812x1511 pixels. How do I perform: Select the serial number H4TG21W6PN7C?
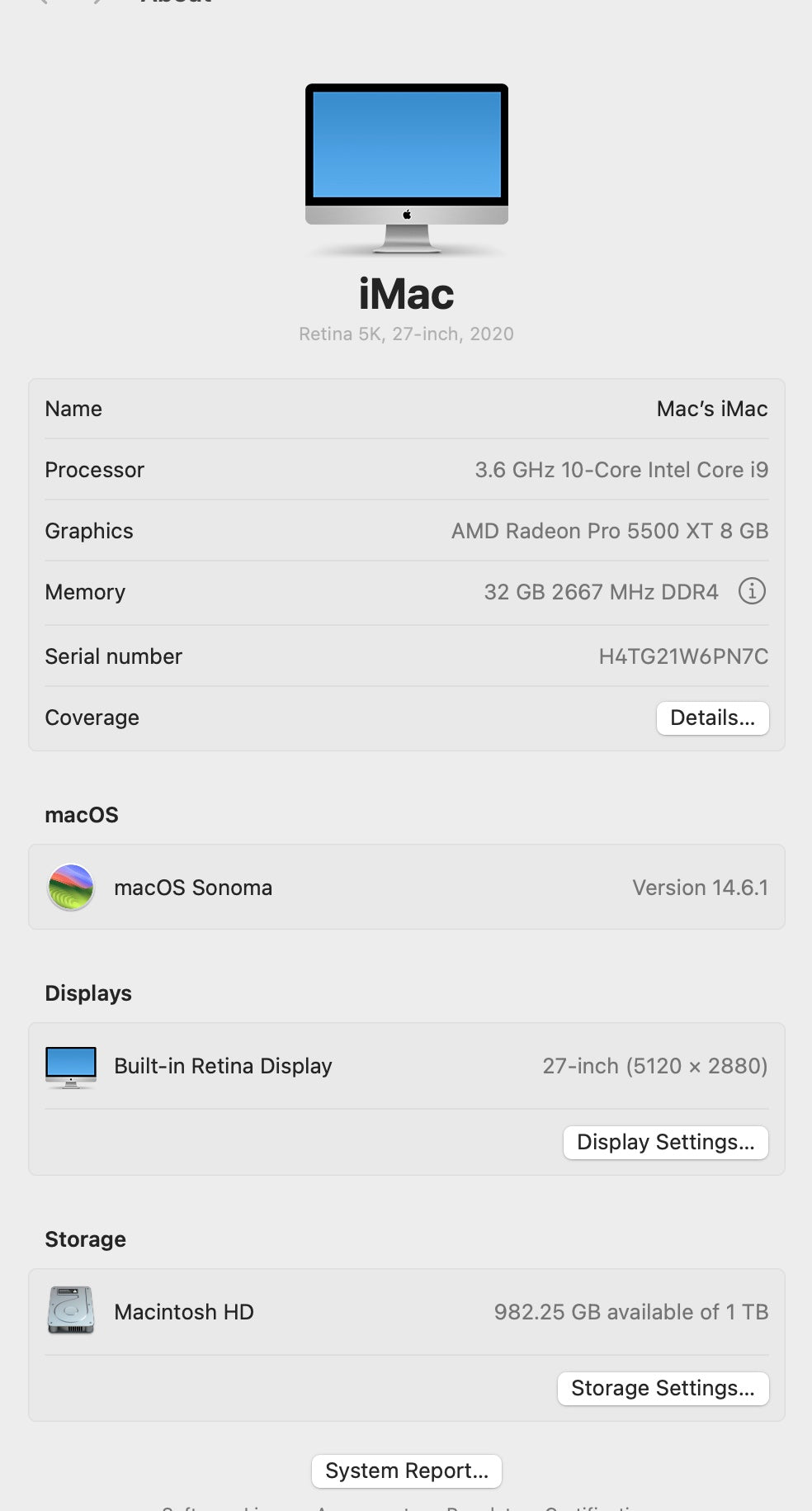(682, 656)
